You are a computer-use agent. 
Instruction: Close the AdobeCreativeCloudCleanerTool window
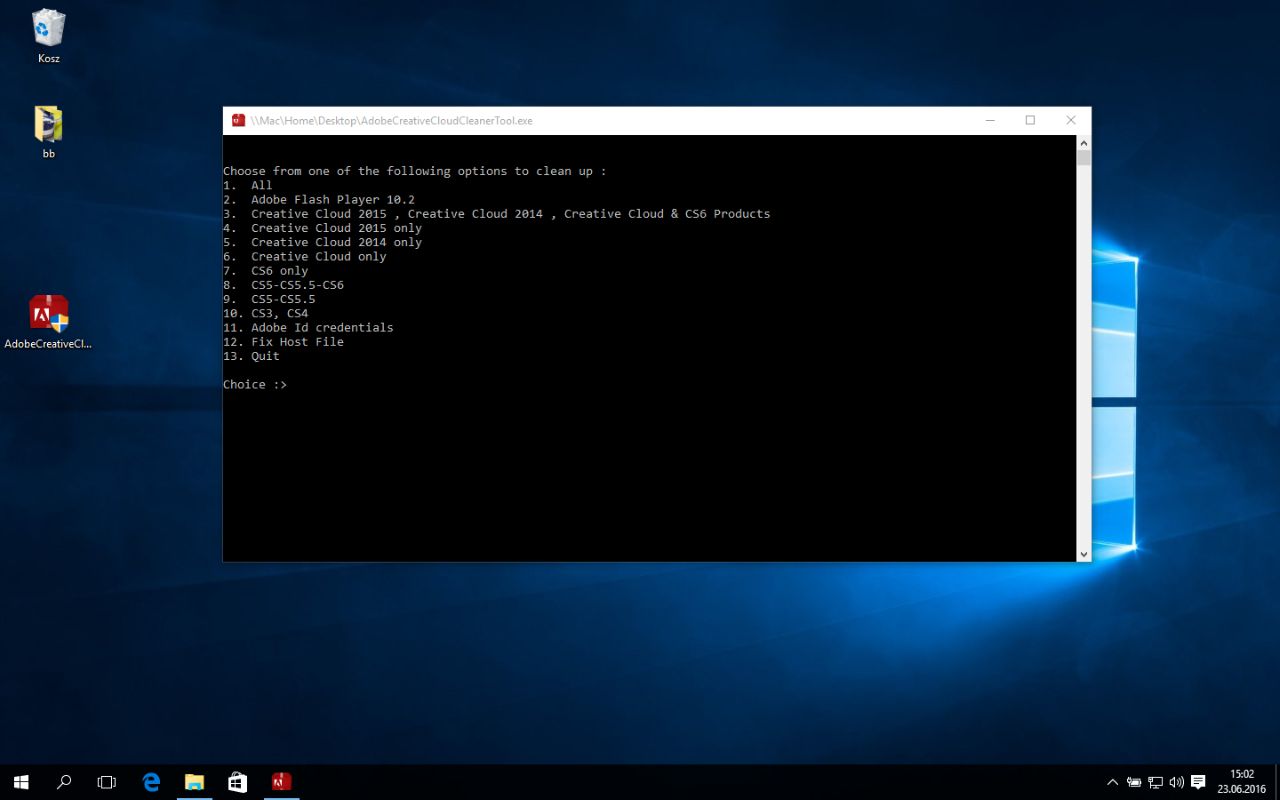(1070, 120)
